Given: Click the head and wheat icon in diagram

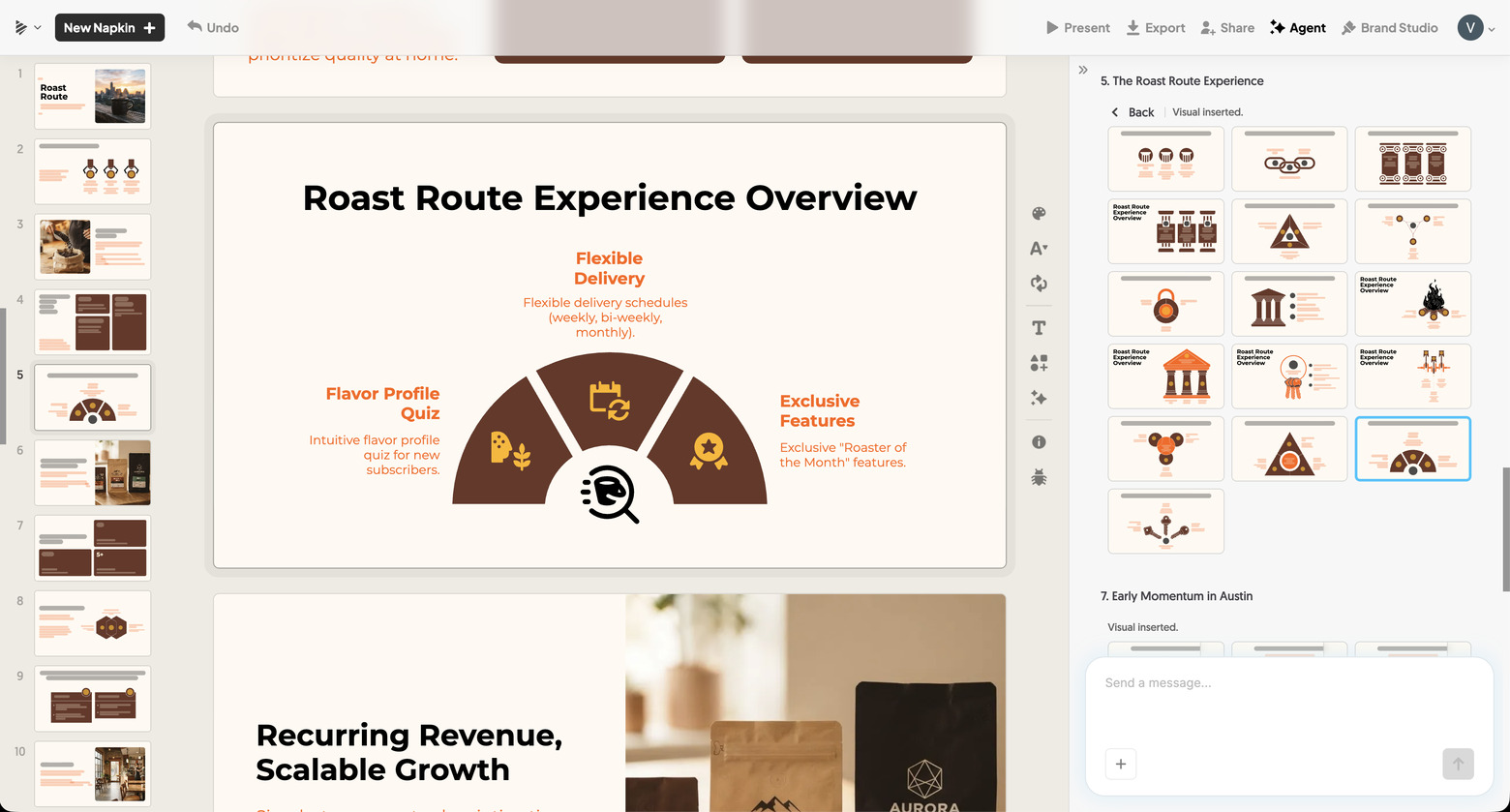Looking at the screenshot, I should click(510, 451).
